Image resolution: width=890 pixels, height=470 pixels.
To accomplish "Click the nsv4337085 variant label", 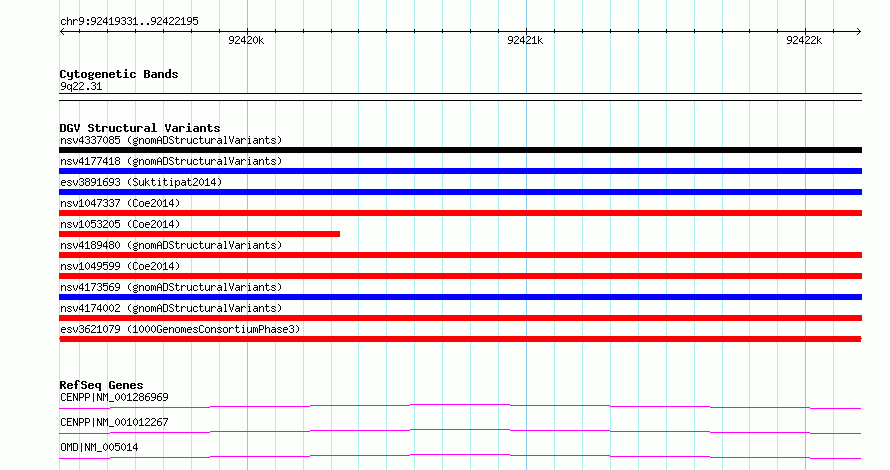I will click(171, 140).
